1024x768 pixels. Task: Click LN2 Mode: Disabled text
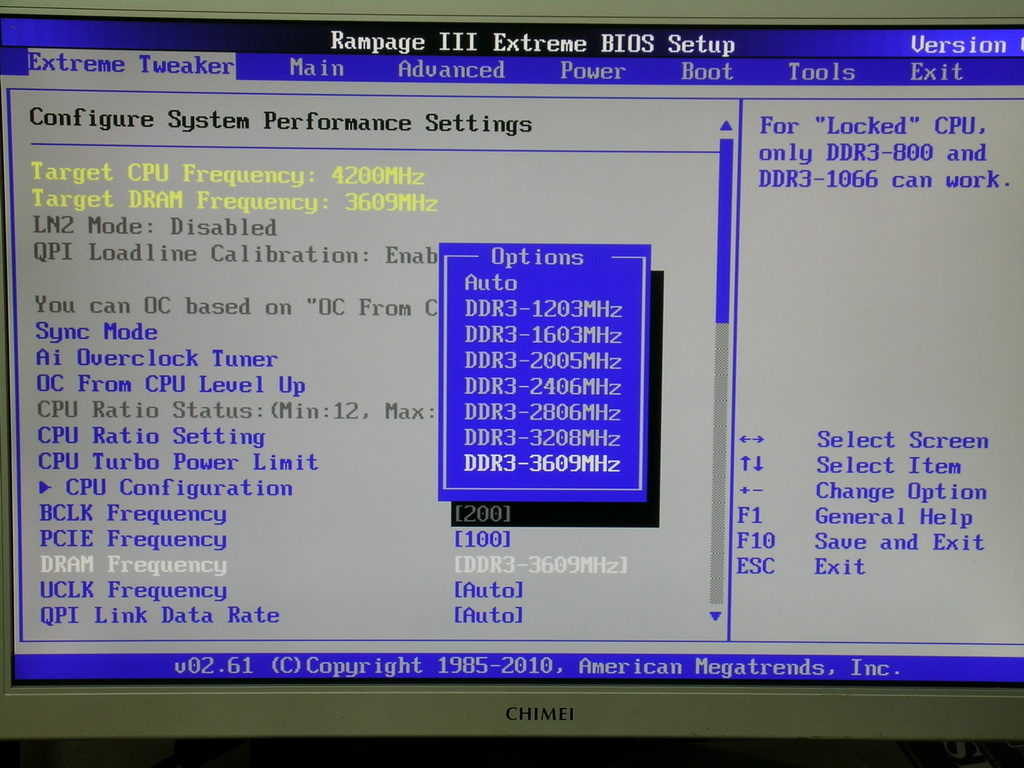coord(155,226)
